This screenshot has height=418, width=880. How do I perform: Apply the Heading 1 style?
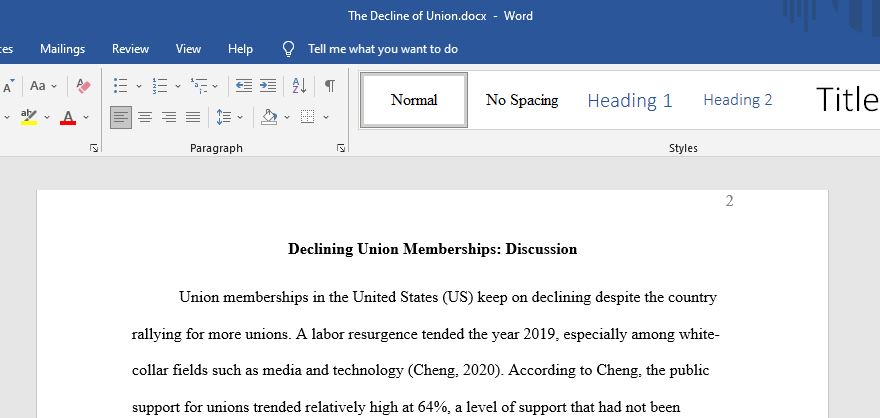click(630, 100)
